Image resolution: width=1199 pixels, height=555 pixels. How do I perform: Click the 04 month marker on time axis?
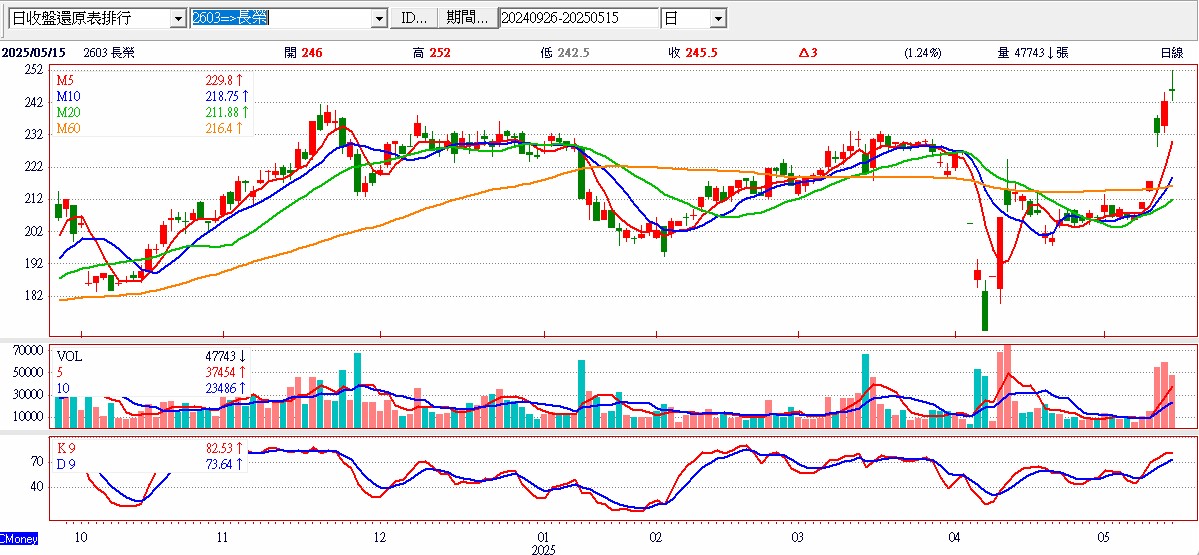pos(956,537)
